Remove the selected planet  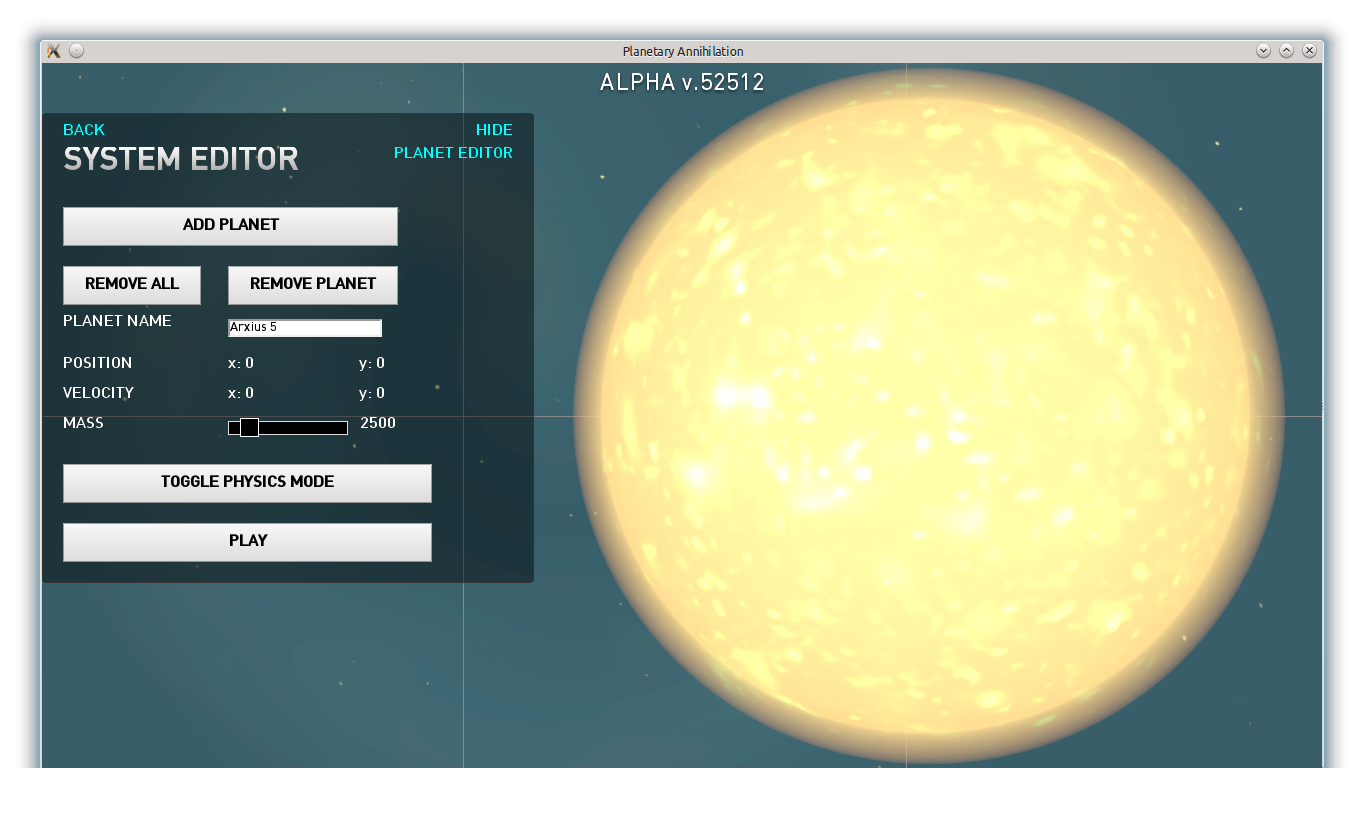point(313,284)
